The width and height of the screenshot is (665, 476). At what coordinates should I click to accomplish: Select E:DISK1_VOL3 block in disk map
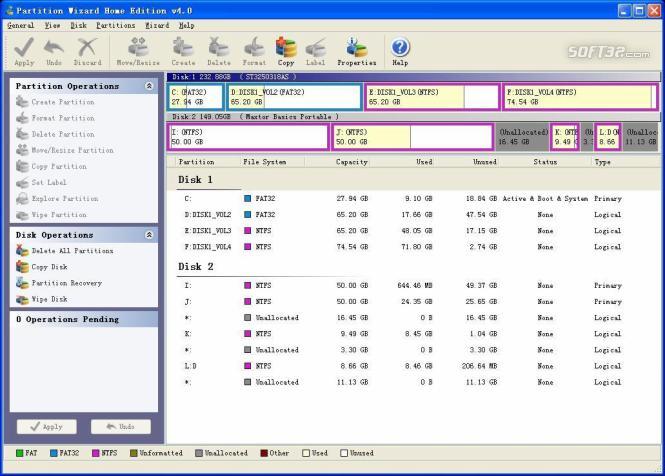click(432, 97)
